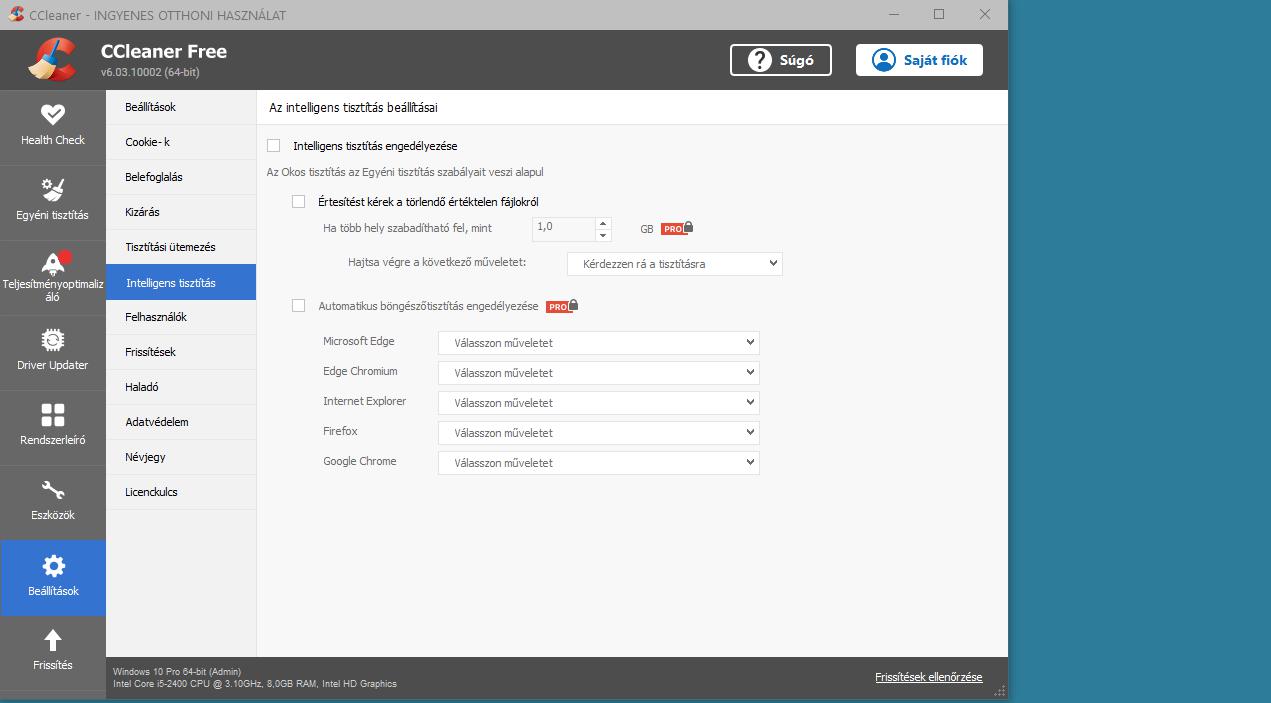
Task: Click the PRO lock badge beside GB
Action: 677,228
